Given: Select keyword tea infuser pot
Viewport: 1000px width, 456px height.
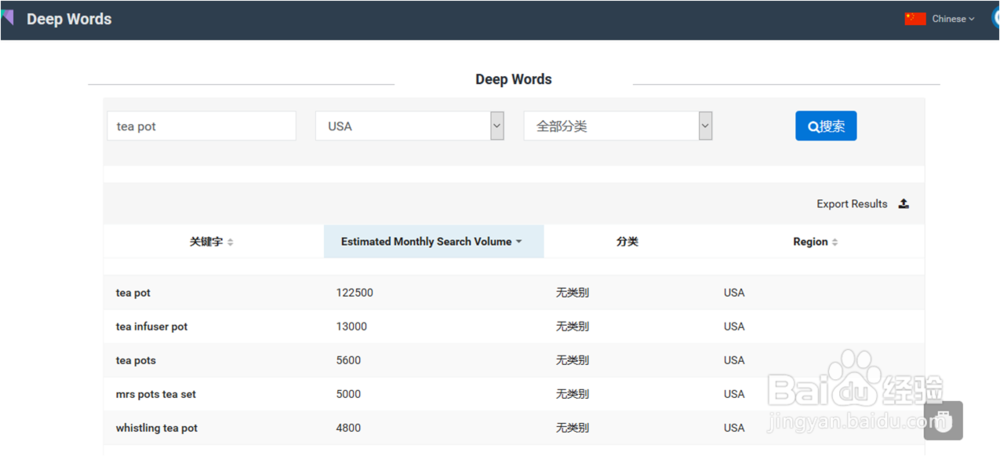Looking at the screenshot, I should (x=152, y=327).
